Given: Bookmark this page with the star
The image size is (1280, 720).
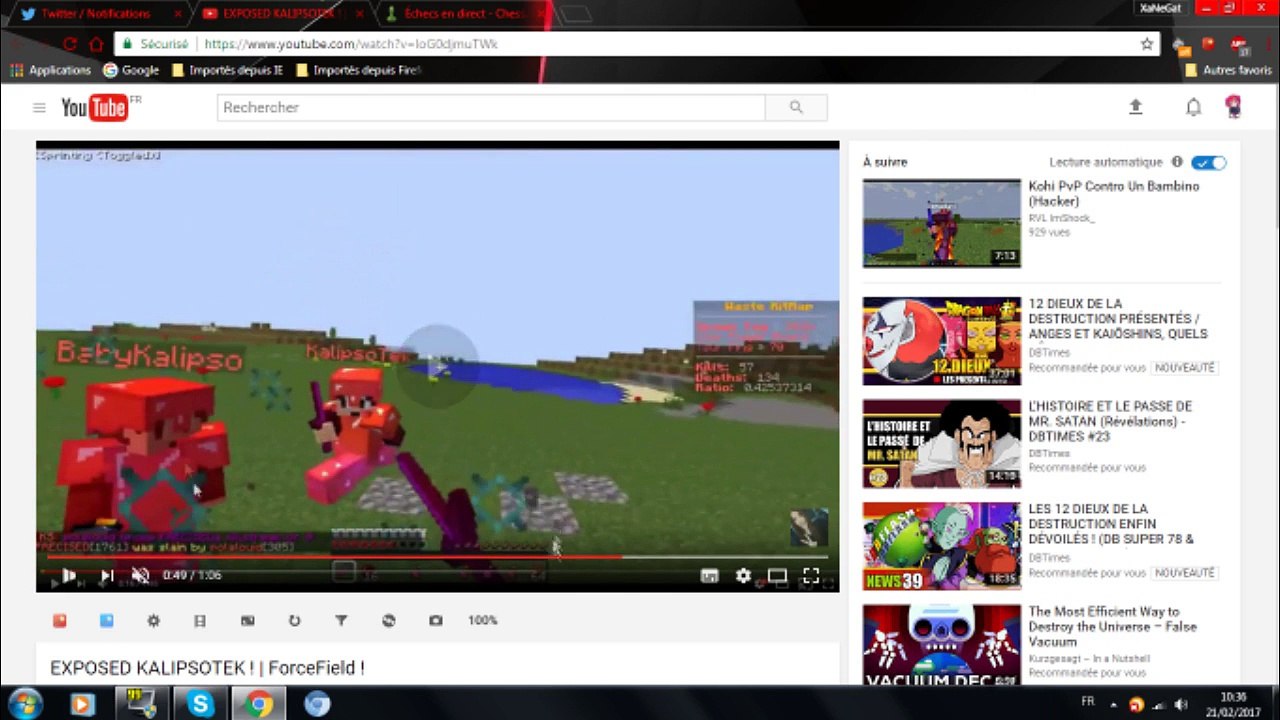Looking at the screenshot, I should (1147, 44).
